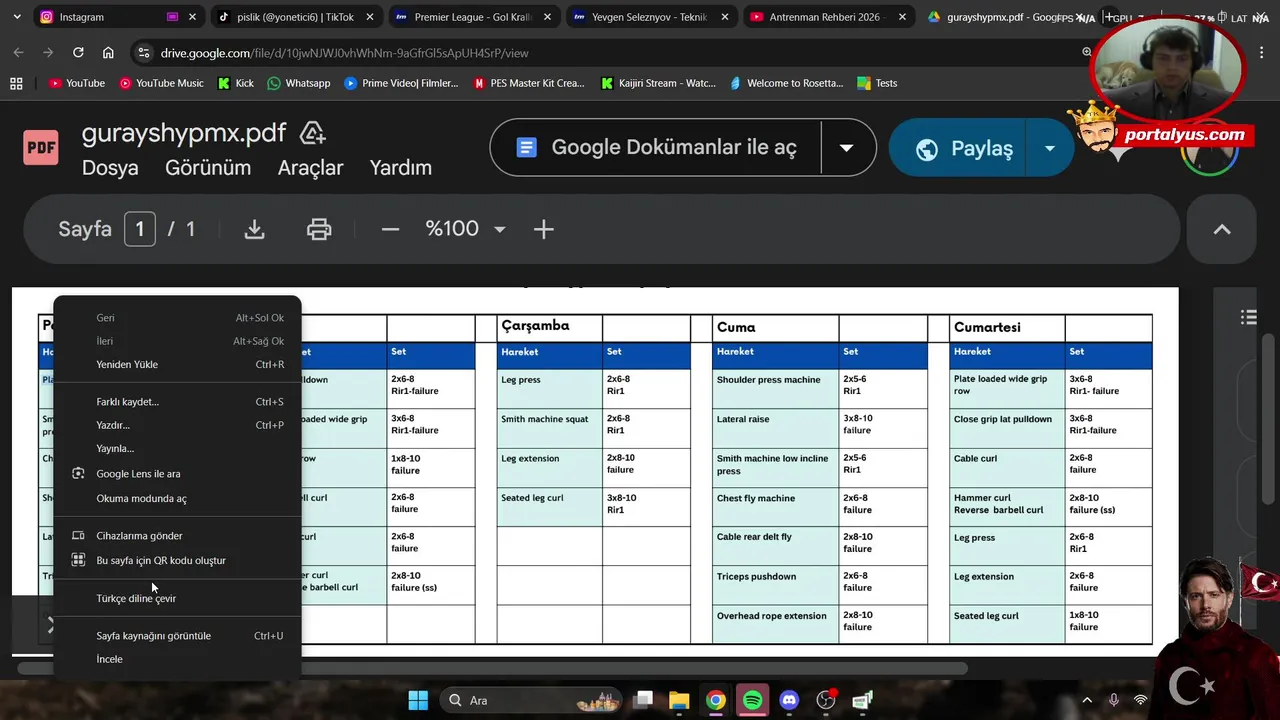Viewport: 1280px width, 720px height.
Task: Open File Explorer from the taskbar
Action: (679, 700)
